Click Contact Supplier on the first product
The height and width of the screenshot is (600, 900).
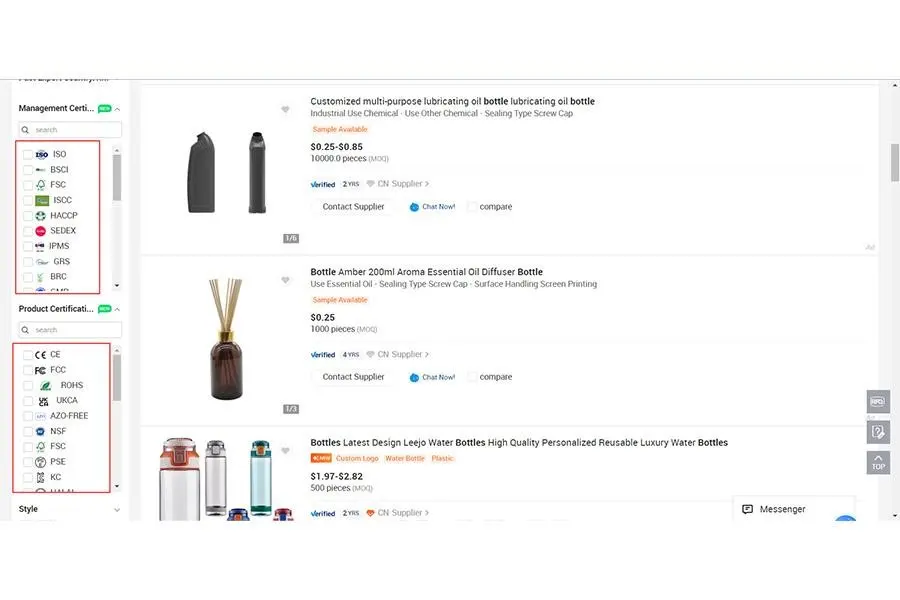[x=352, y=206]
